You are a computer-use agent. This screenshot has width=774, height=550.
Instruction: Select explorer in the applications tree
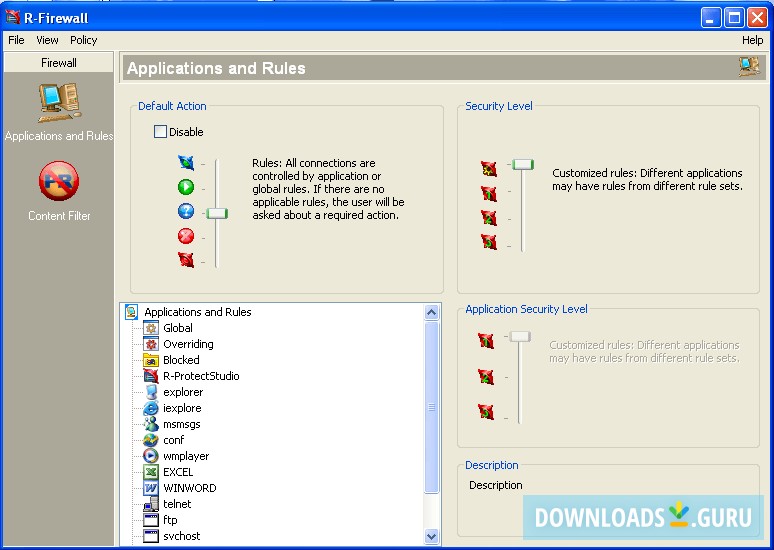[x=183, y=392]
